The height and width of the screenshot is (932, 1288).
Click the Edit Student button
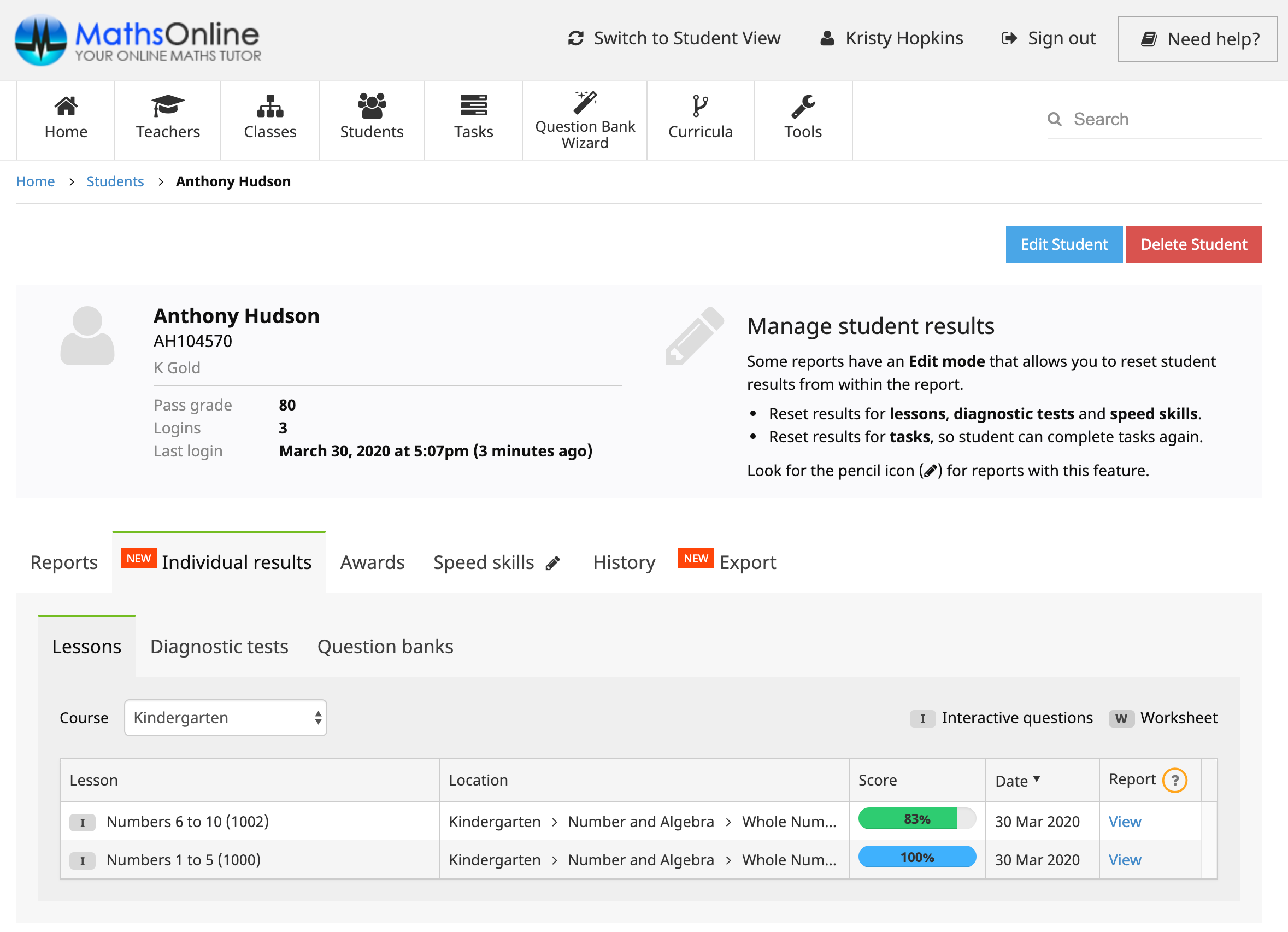[x=1063, y=244]
